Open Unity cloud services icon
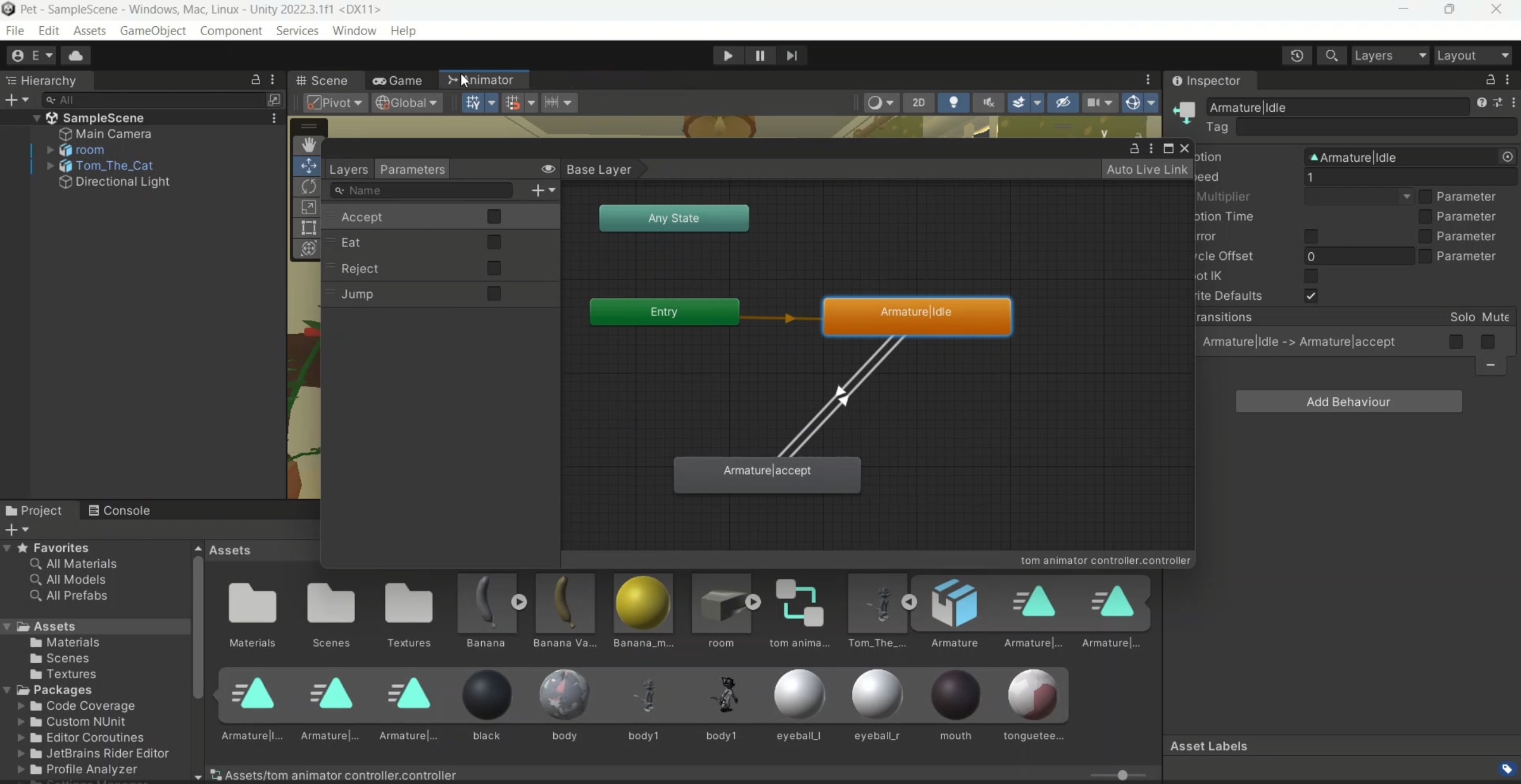The height and width of the screenshot is (784, 1521). [x=76, y=55]
